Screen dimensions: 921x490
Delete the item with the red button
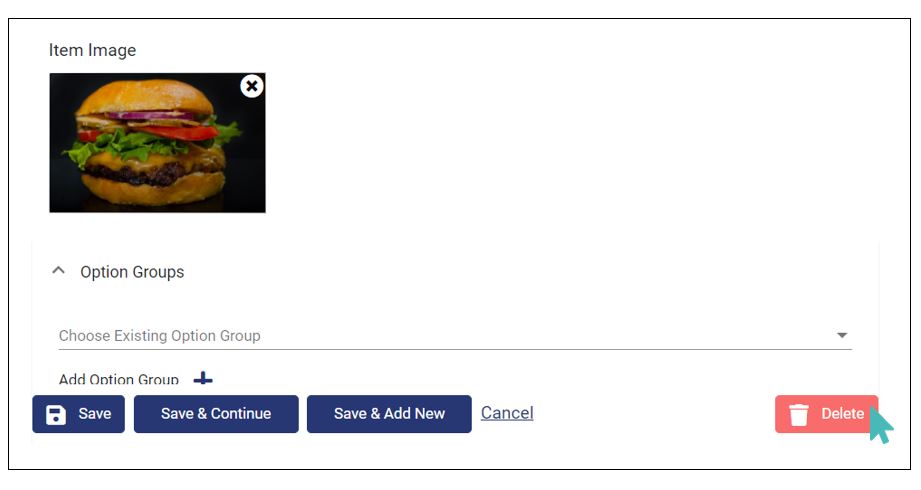point(826,414)
